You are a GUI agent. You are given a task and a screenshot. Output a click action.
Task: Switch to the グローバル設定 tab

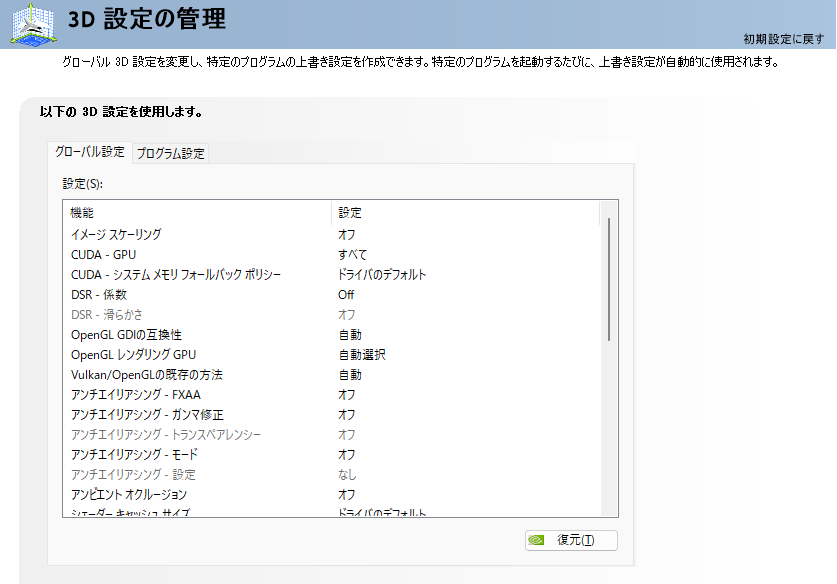tap(90, 152)
